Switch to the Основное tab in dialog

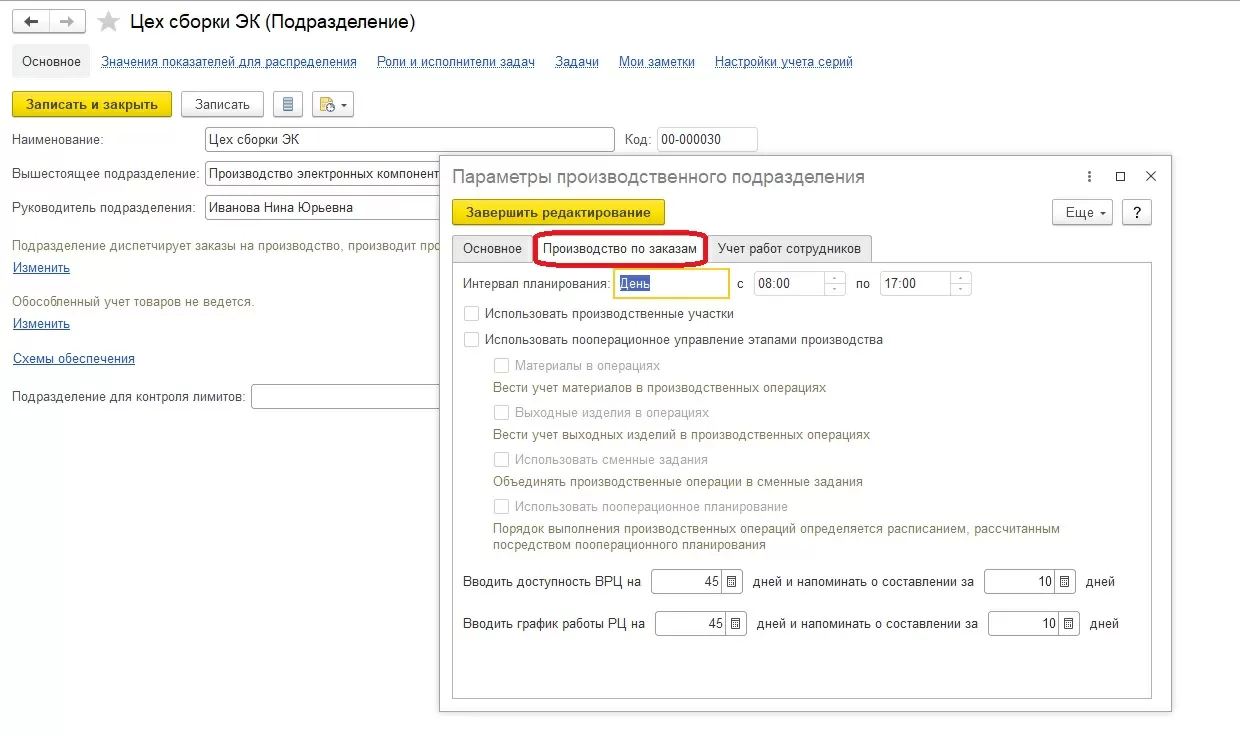pos(492,249)
